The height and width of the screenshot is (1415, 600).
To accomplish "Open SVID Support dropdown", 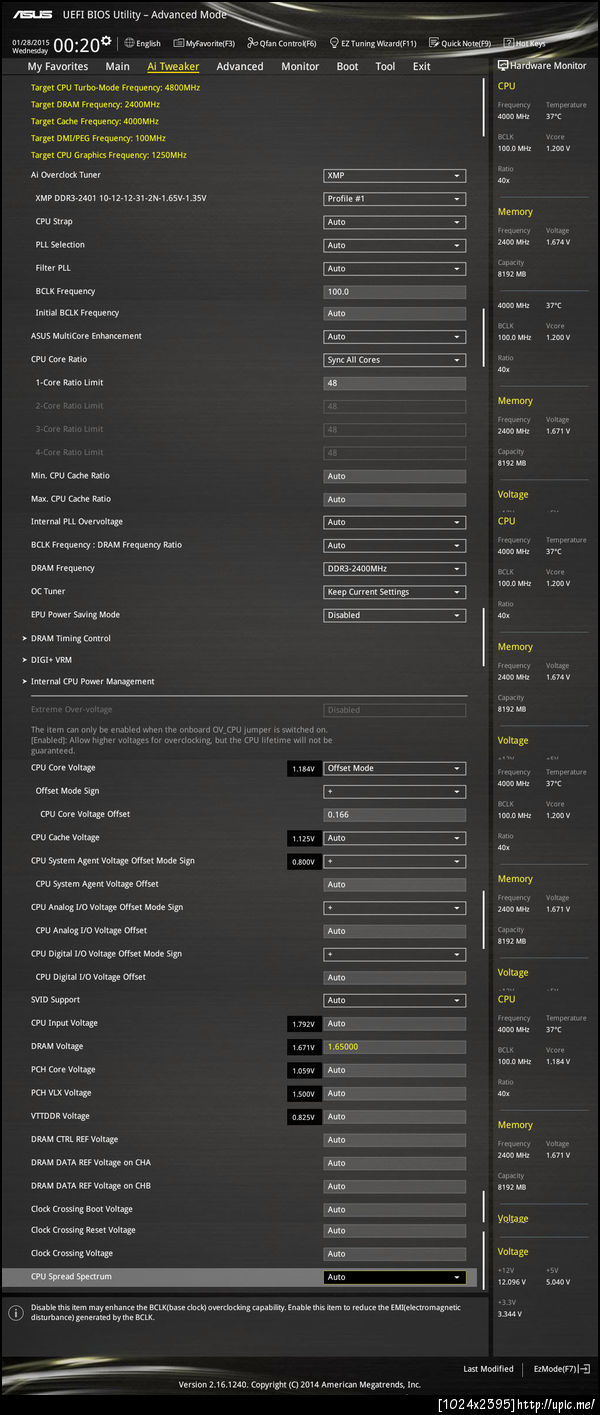I will [x=395, y=1000].
